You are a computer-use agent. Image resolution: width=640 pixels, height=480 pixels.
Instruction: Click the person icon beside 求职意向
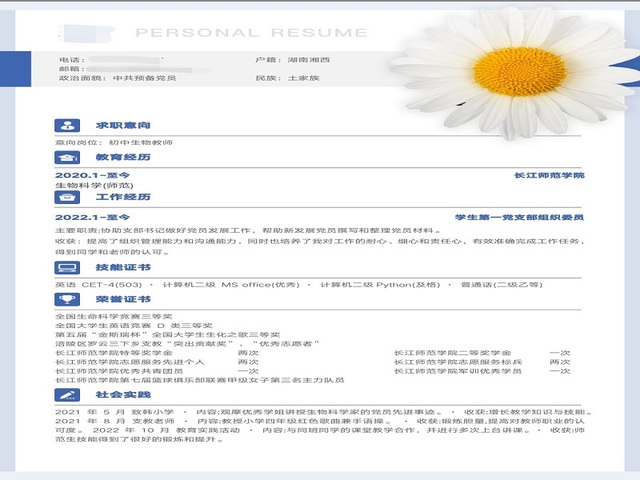click(x=68, y=127)
